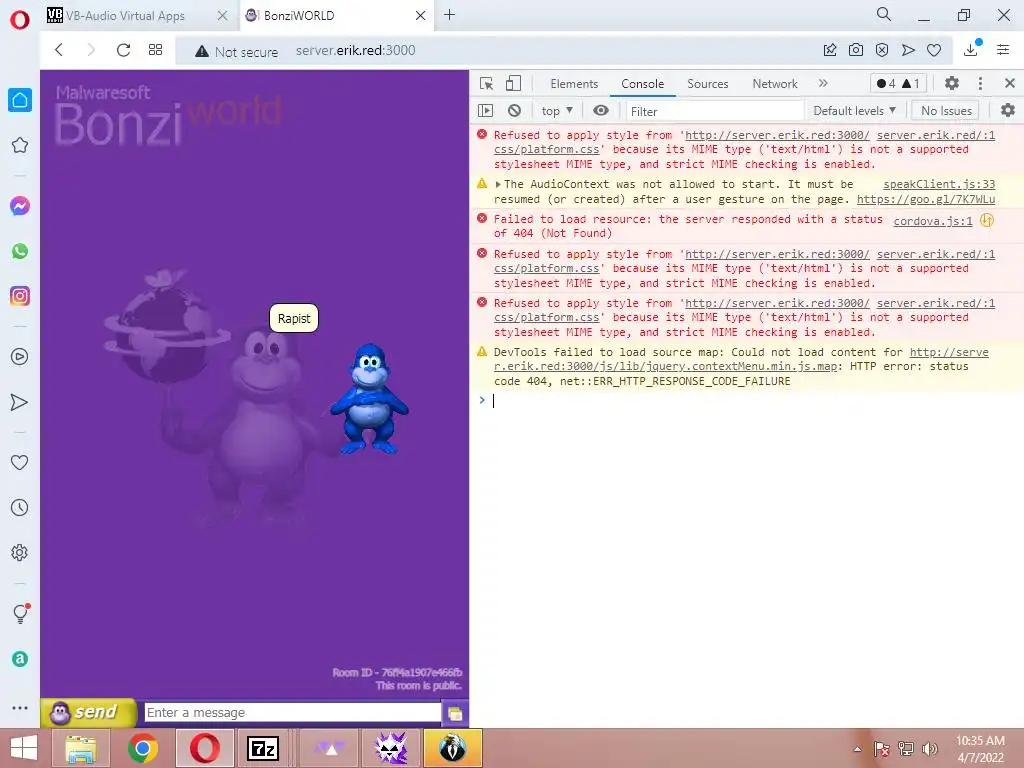The width and height of the screenshot is (1024, 768).
Task: Switch to the Elements tab
Action: (x=574, y=84)
